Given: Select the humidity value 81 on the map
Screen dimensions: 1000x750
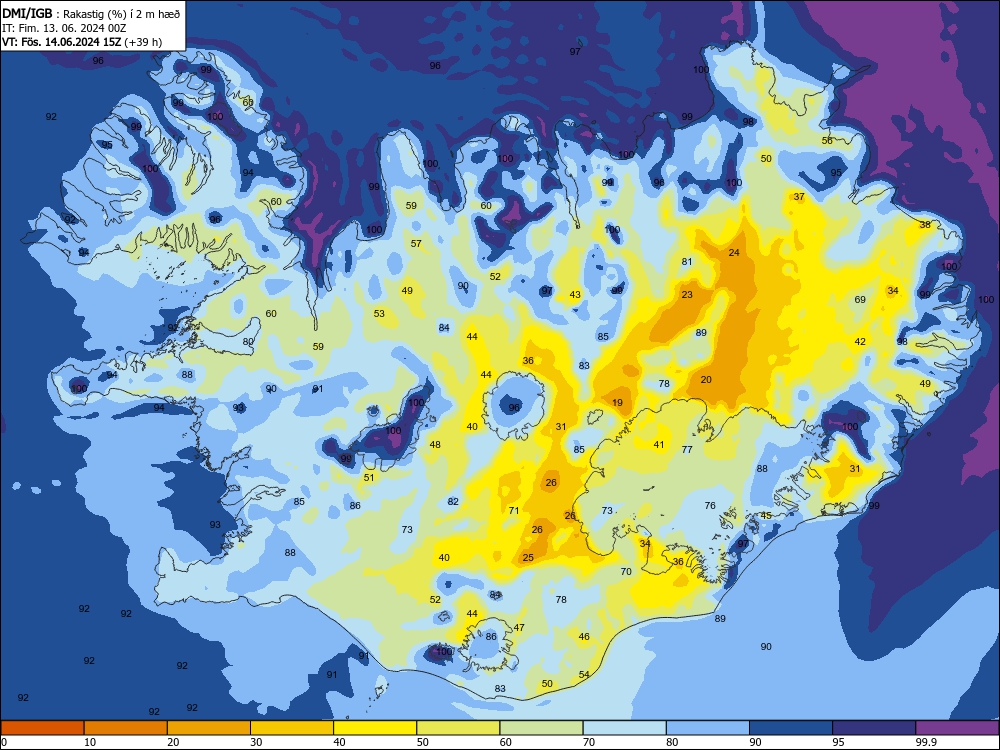Looking at the screenshot, I should click(x=687, y=261).
